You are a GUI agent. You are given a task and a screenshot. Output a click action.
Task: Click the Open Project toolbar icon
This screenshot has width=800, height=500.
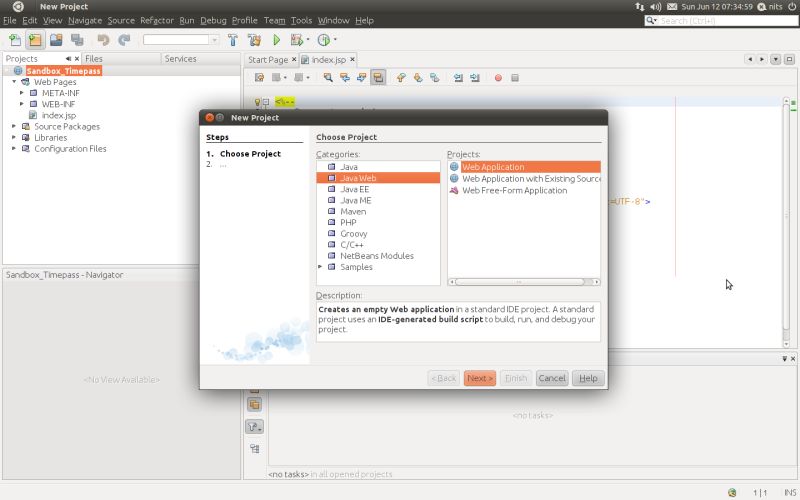tap(56, 40)
